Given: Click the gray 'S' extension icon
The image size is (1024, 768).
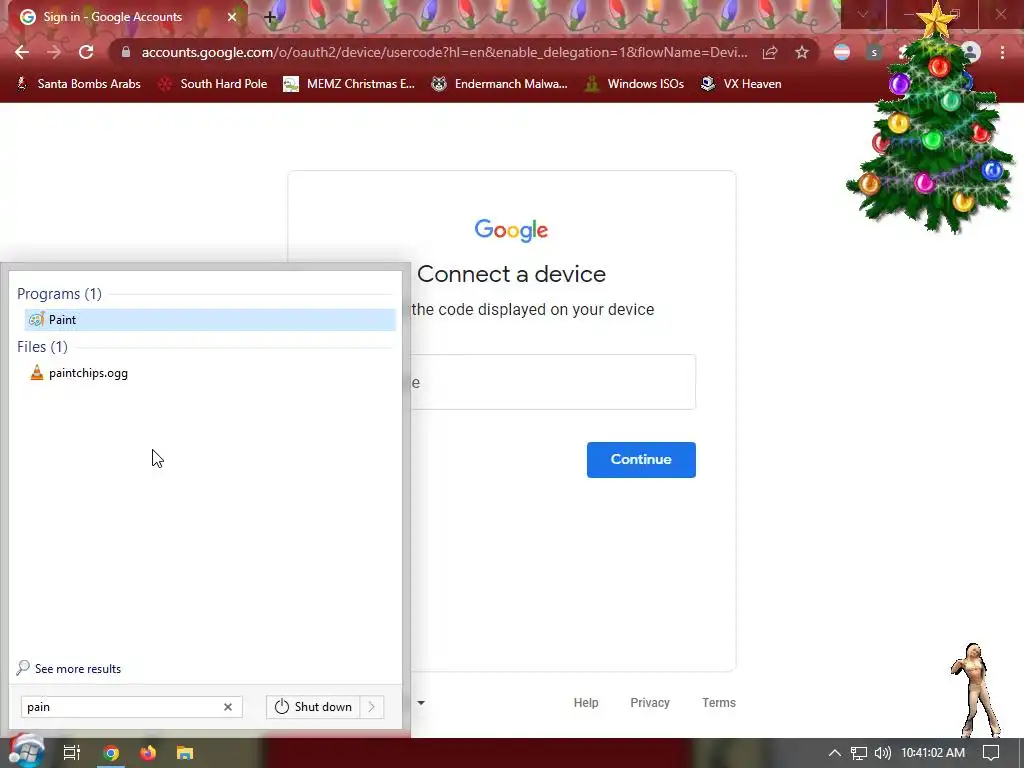Looking at the screenshot, I should pyautogui.click(x=874, y=52).
